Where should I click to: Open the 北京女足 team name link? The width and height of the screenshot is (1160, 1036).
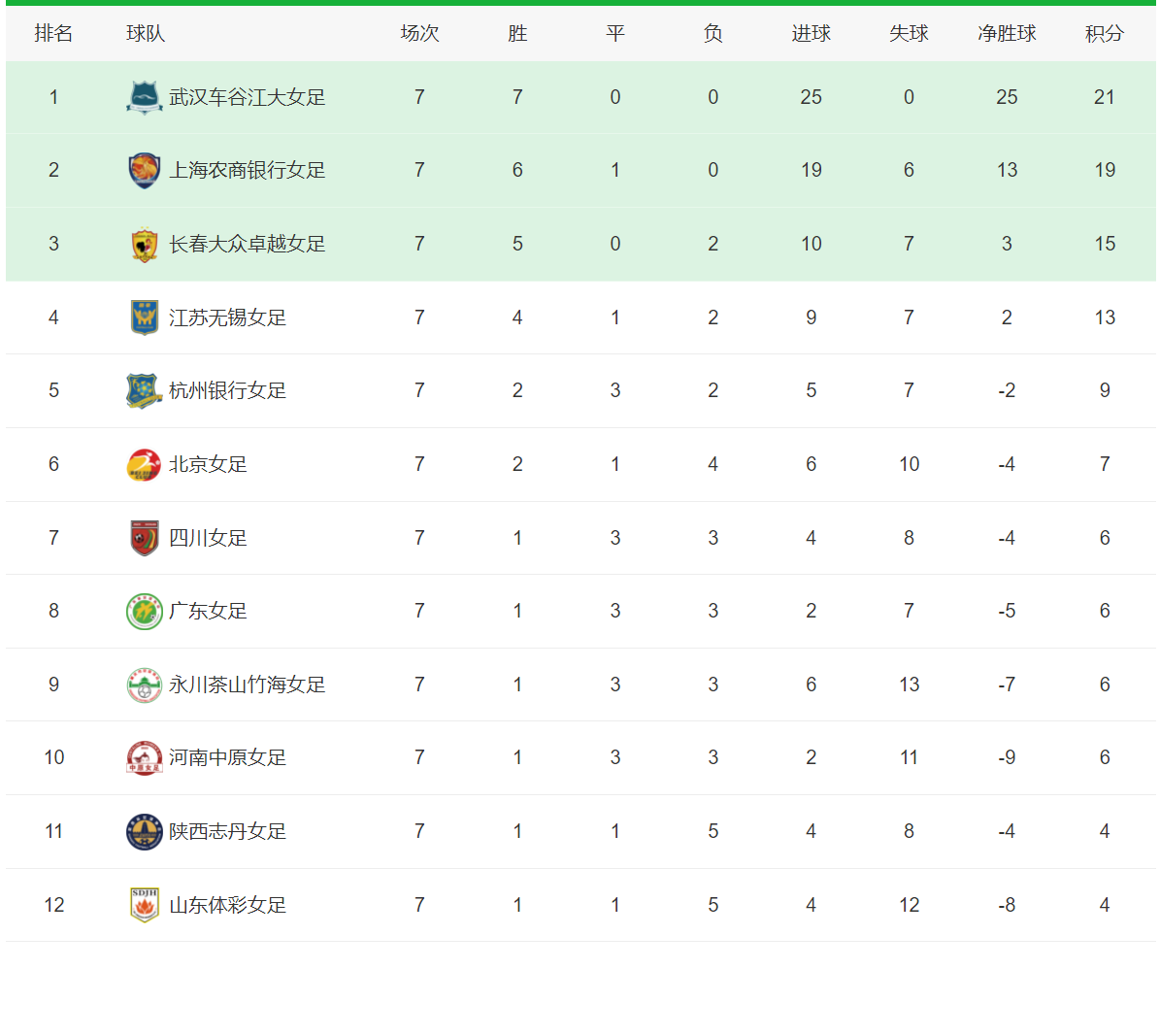pyautogui.click(x=208, y=465)
